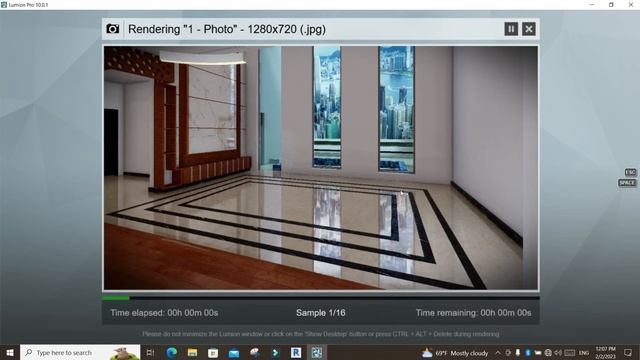Open the Mail app from the taskbar

[x=234, y=352]
